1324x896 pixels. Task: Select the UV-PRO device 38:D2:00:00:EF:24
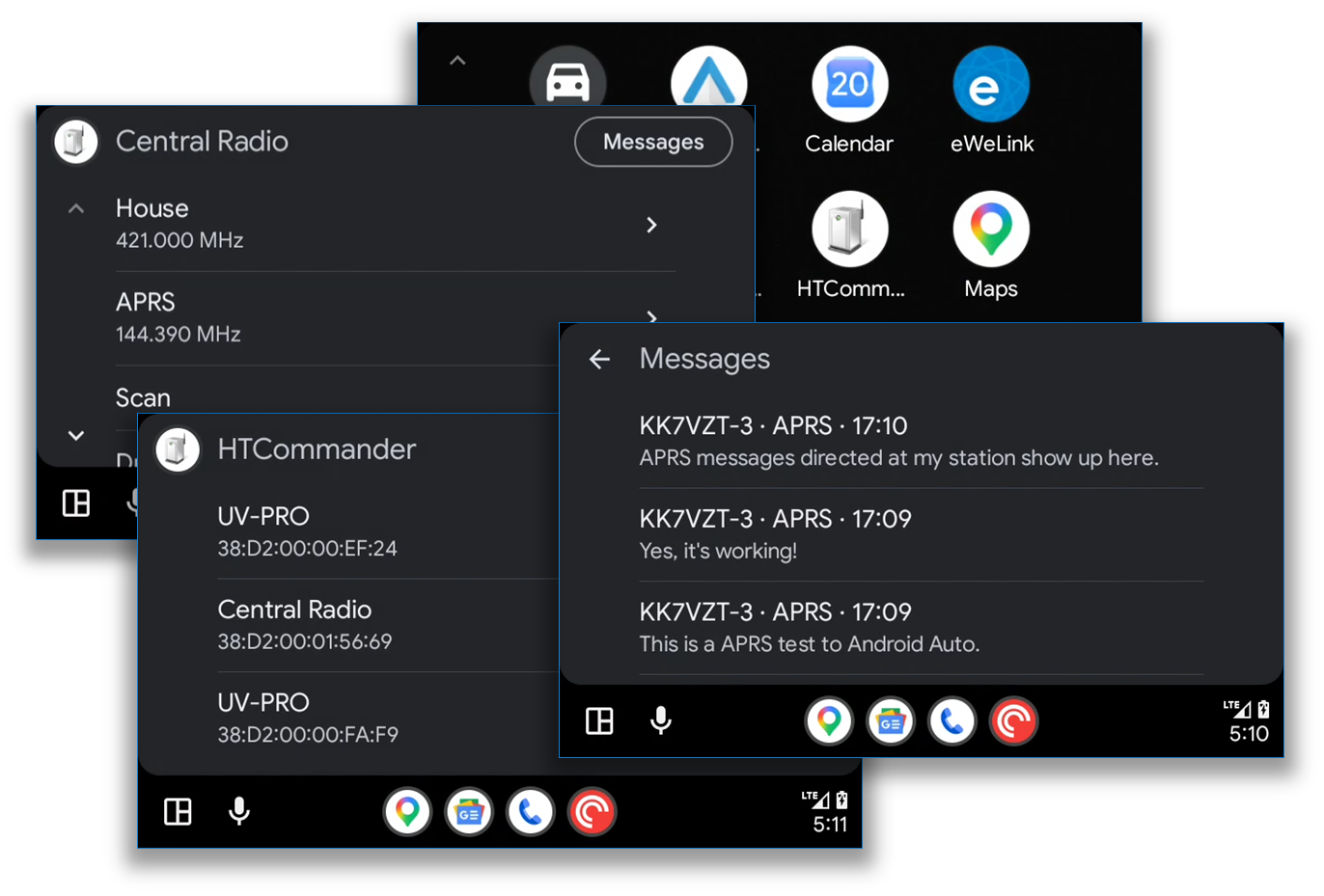[388, 531]
